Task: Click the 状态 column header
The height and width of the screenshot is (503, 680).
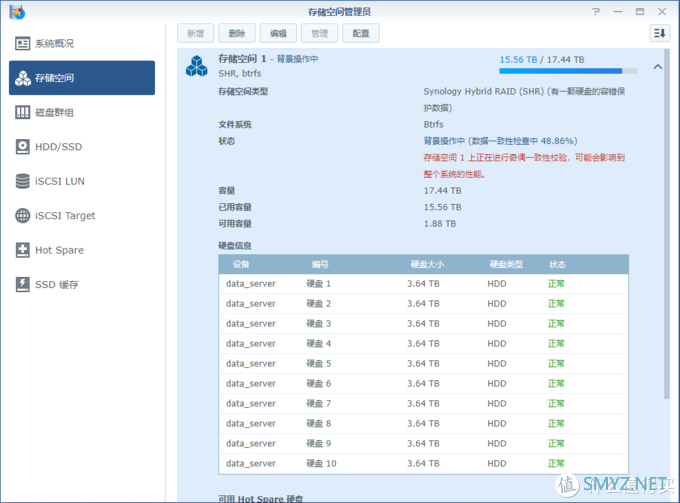Action: (557, 265)
